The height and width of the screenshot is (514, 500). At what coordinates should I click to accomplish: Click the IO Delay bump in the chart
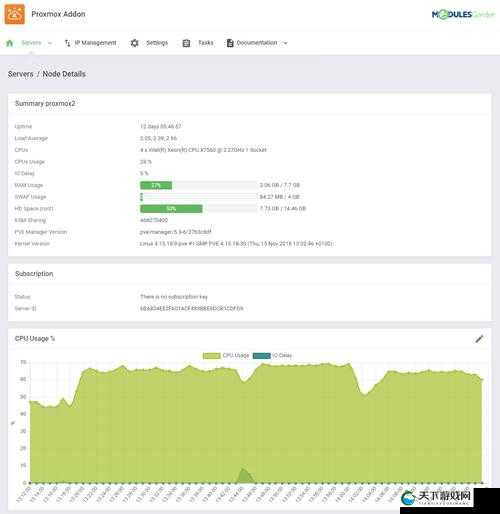(x=245, y=477)
